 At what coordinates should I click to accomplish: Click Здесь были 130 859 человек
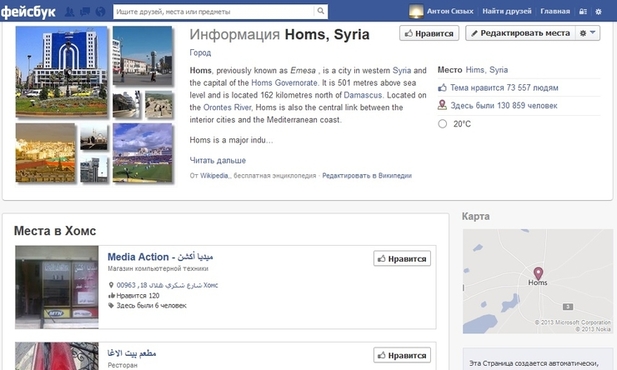[x=504, y=105]
